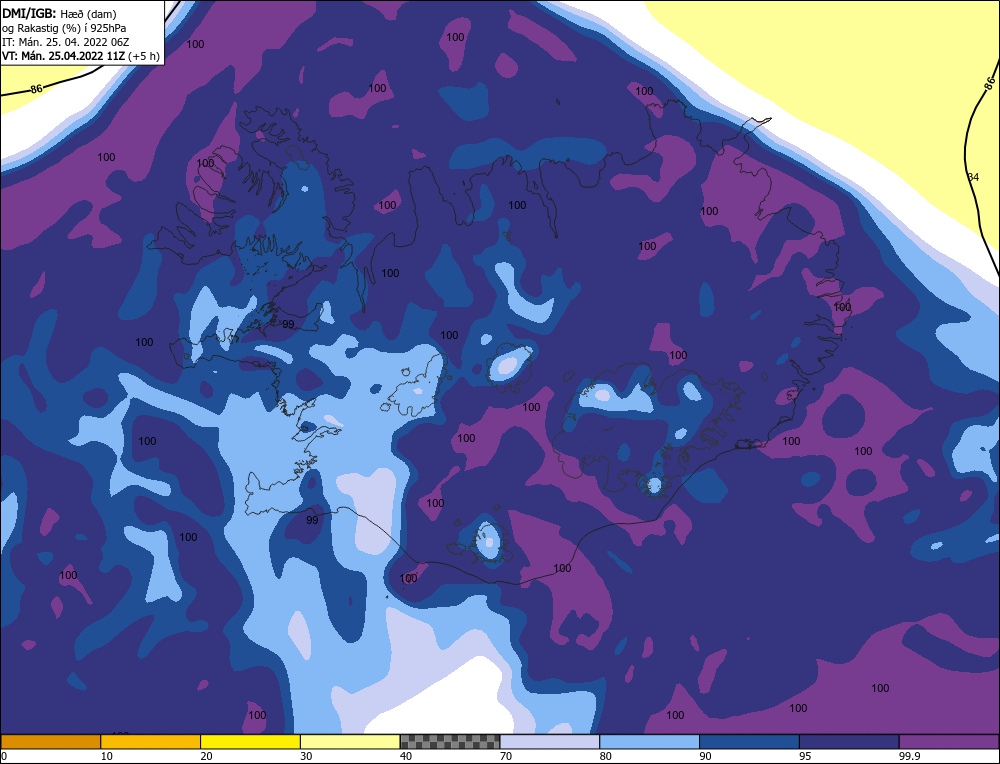1000x764 pixels.
Task: Click the "86" contour label below the info box
Action: pos(36,89)
